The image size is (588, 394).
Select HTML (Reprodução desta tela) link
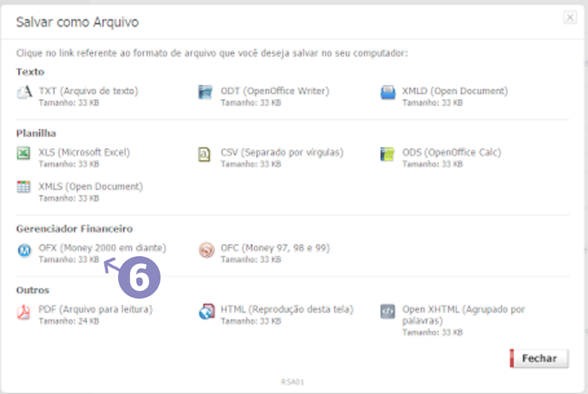click(287, 309)
